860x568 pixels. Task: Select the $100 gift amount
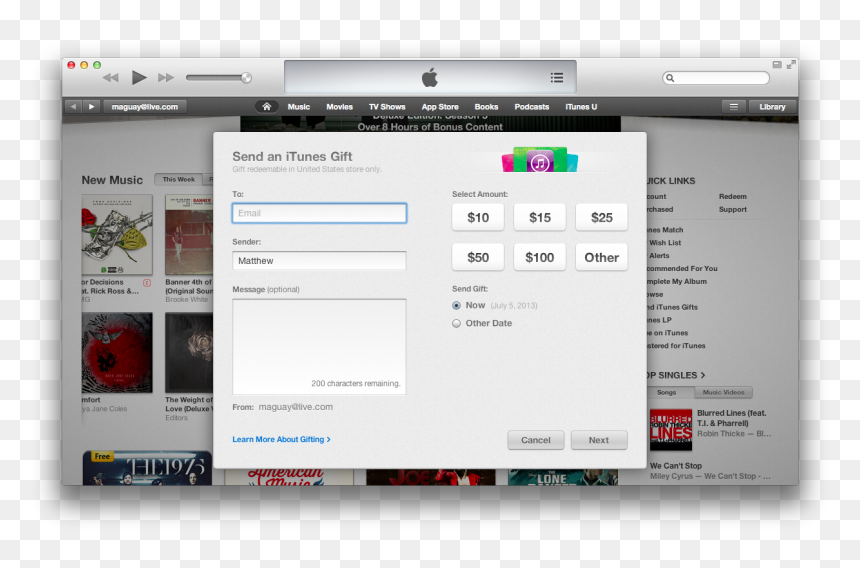click(540, 257)
